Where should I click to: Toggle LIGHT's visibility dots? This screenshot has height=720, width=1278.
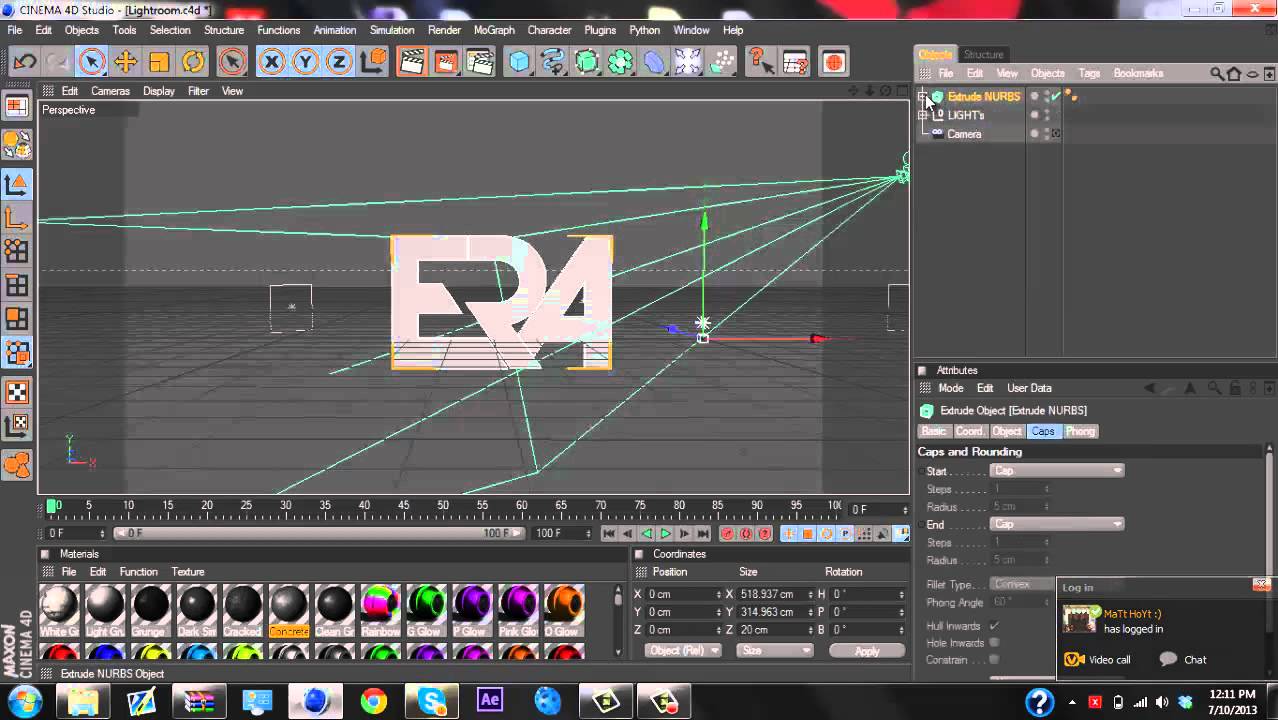pos(1047,115)
